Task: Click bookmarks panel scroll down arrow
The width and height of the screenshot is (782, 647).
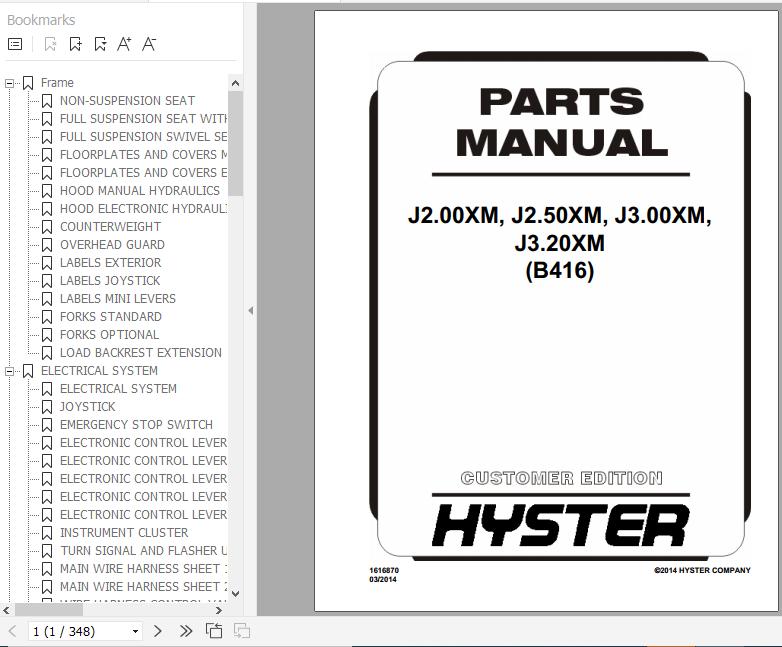Action: tap(235, 594)
